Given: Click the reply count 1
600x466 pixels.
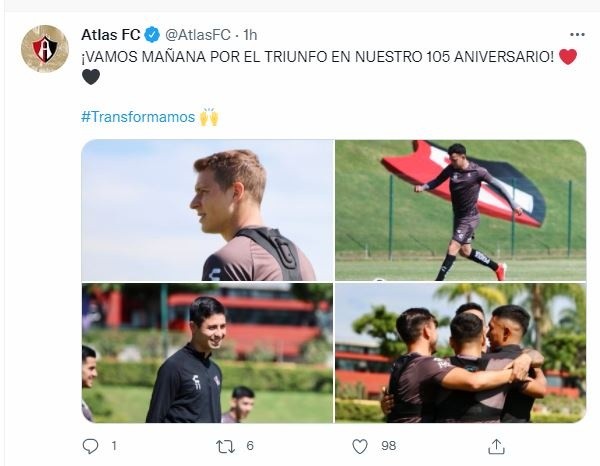Looking at the screenshot, I should (114, 446).
